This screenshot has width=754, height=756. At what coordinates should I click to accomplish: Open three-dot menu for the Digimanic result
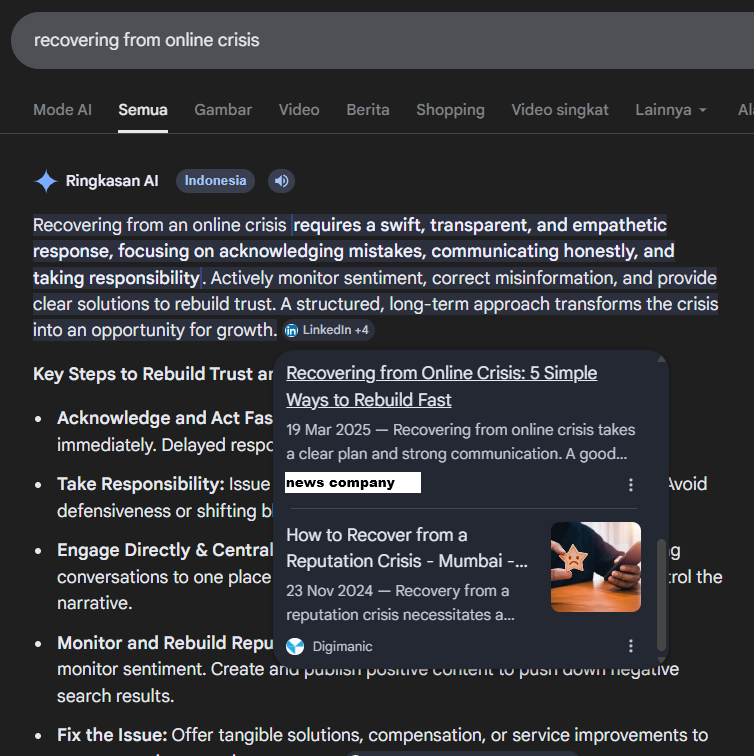pos(630,646)
